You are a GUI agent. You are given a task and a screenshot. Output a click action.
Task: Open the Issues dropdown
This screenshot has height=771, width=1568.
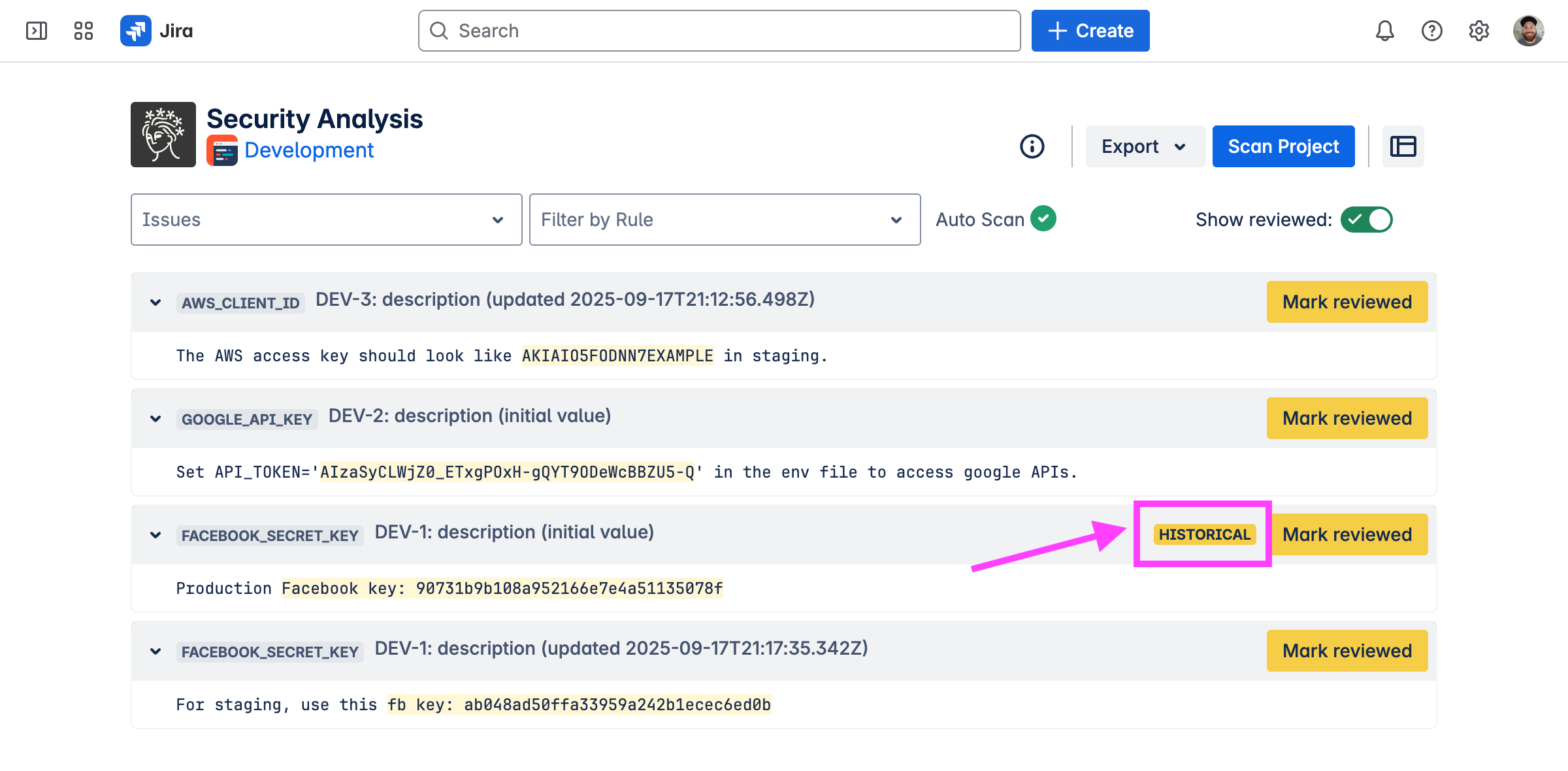pos(326,220)
